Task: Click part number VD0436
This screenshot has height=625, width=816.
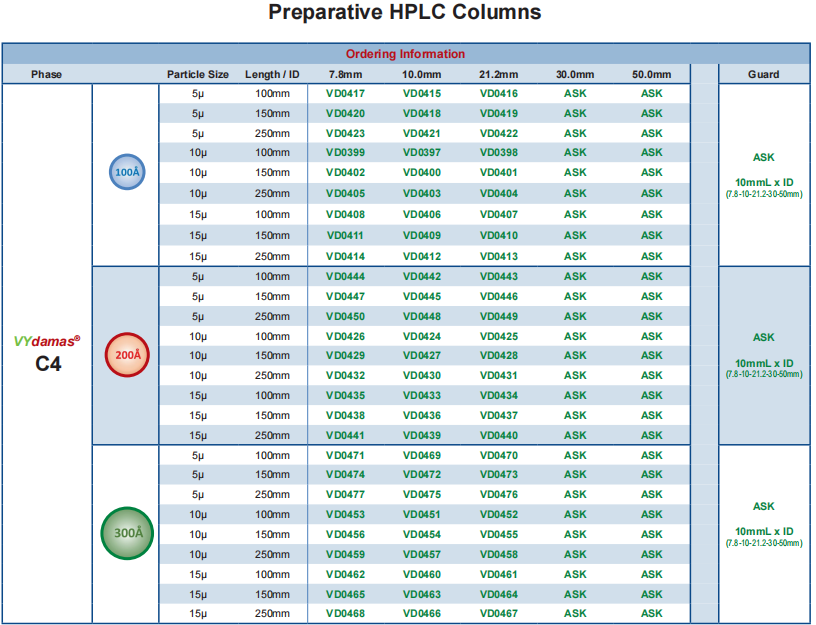Action: pyautogui.click(x=422, y=415)
